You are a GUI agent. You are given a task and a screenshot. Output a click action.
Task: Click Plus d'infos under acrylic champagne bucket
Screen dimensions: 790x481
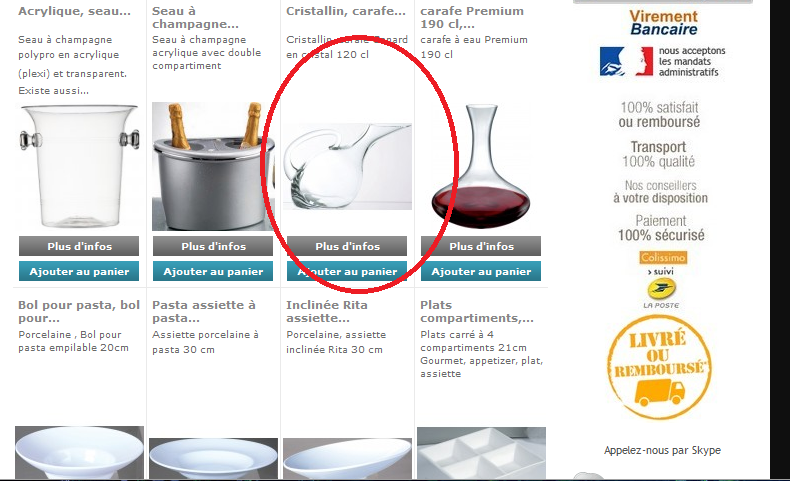pos(79,246)
